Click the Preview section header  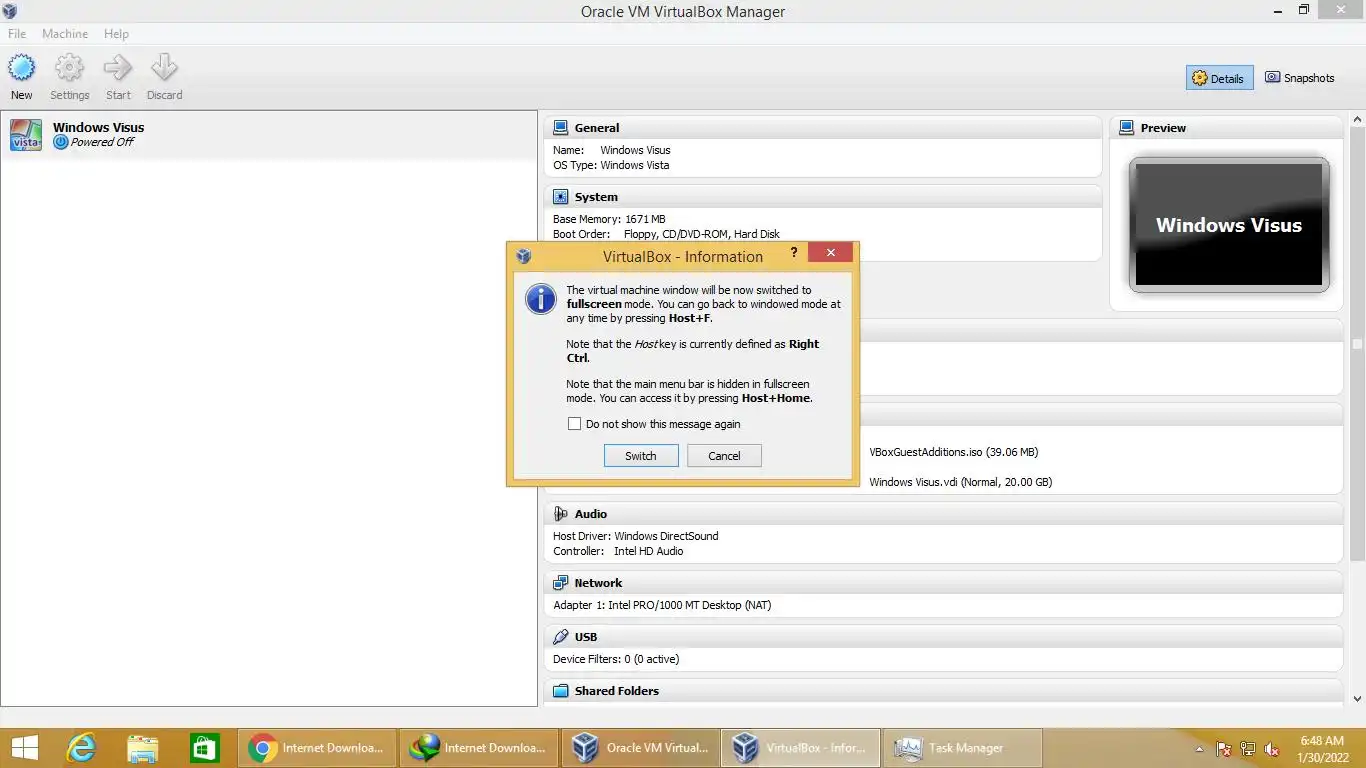tap(1226, 128)
